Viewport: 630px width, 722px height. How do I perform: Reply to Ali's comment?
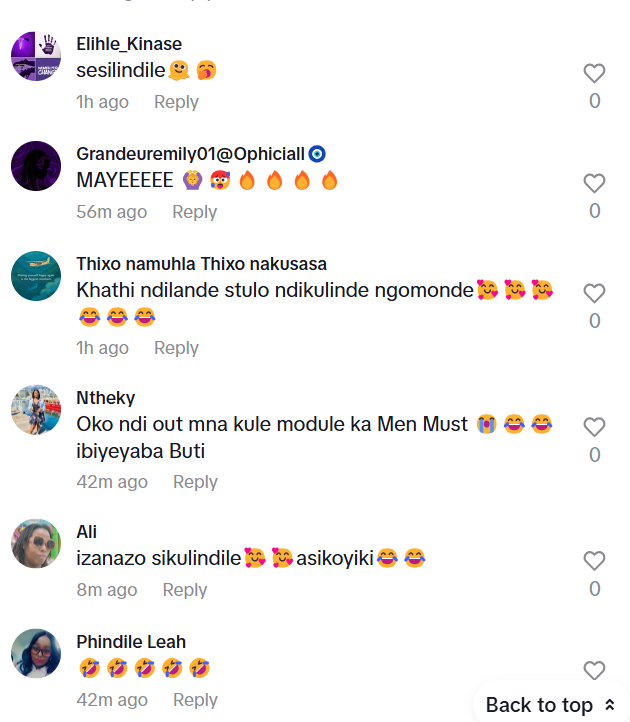point(184,590)
